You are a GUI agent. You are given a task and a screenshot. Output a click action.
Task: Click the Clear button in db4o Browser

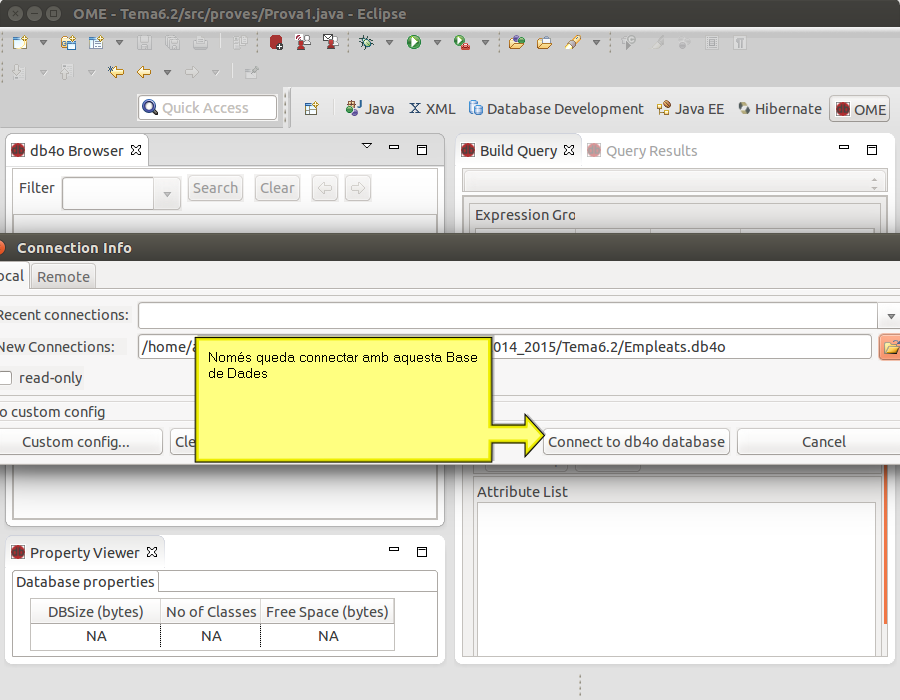click(x=277, y=188)
